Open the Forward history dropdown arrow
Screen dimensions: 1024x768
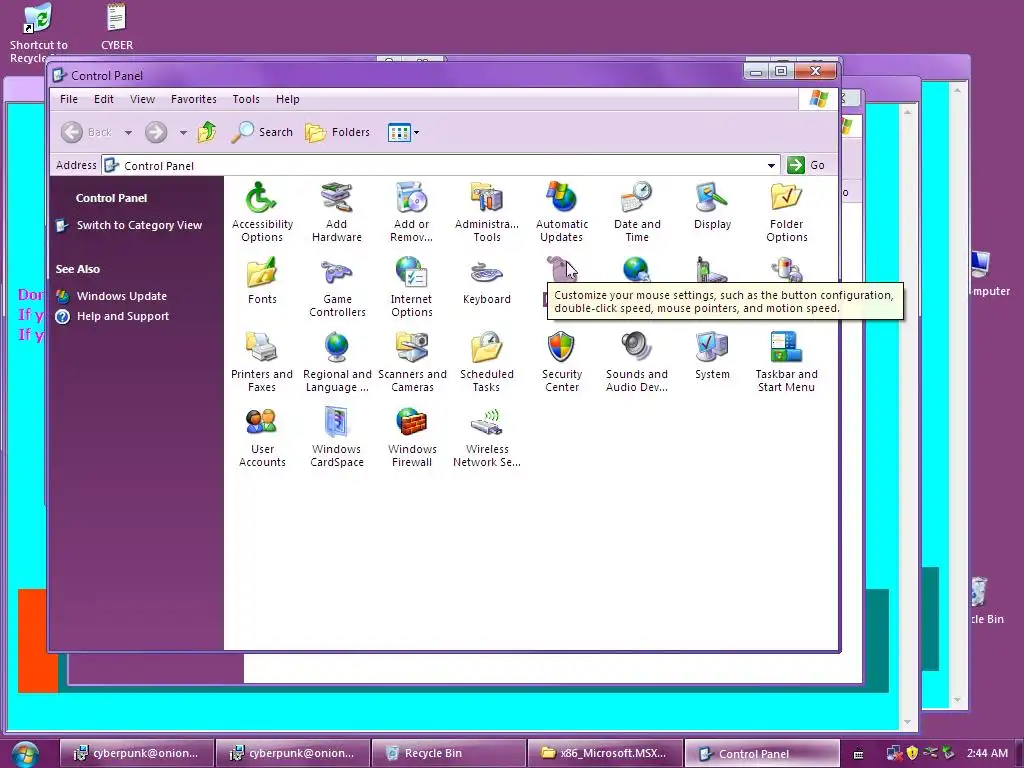pos(184,133)
